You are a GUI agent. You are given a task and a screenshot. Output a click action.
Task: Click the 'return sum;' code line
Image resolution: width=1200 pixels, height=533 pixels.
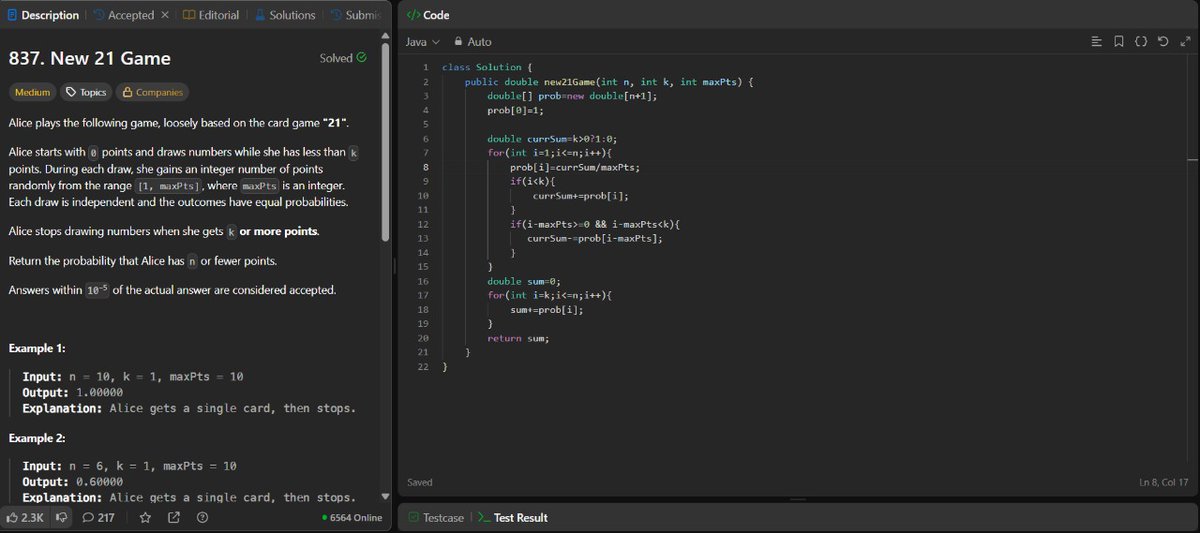[x=518, y=338]
